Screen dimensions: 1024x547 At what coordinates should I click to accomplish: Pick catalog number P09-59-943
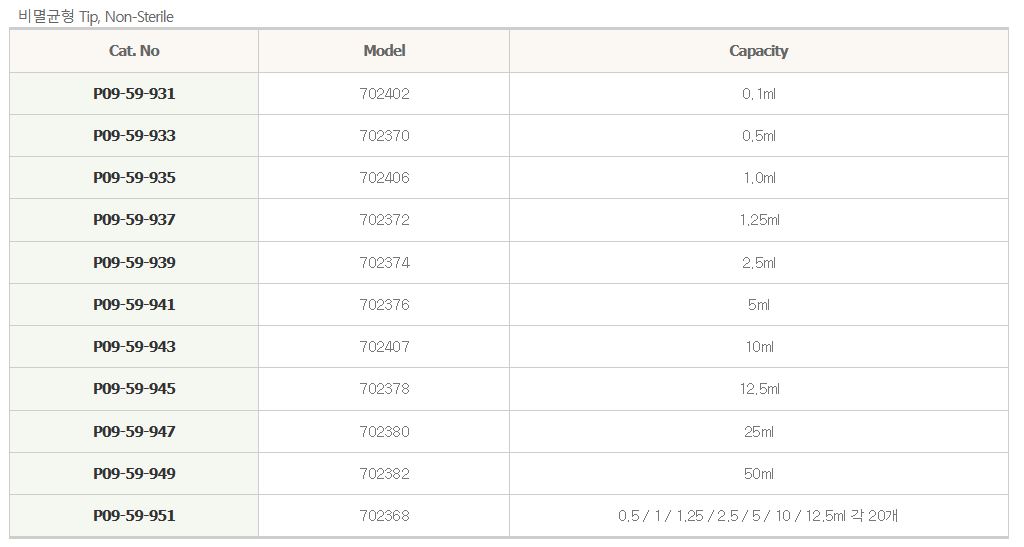tap(134, 347)
